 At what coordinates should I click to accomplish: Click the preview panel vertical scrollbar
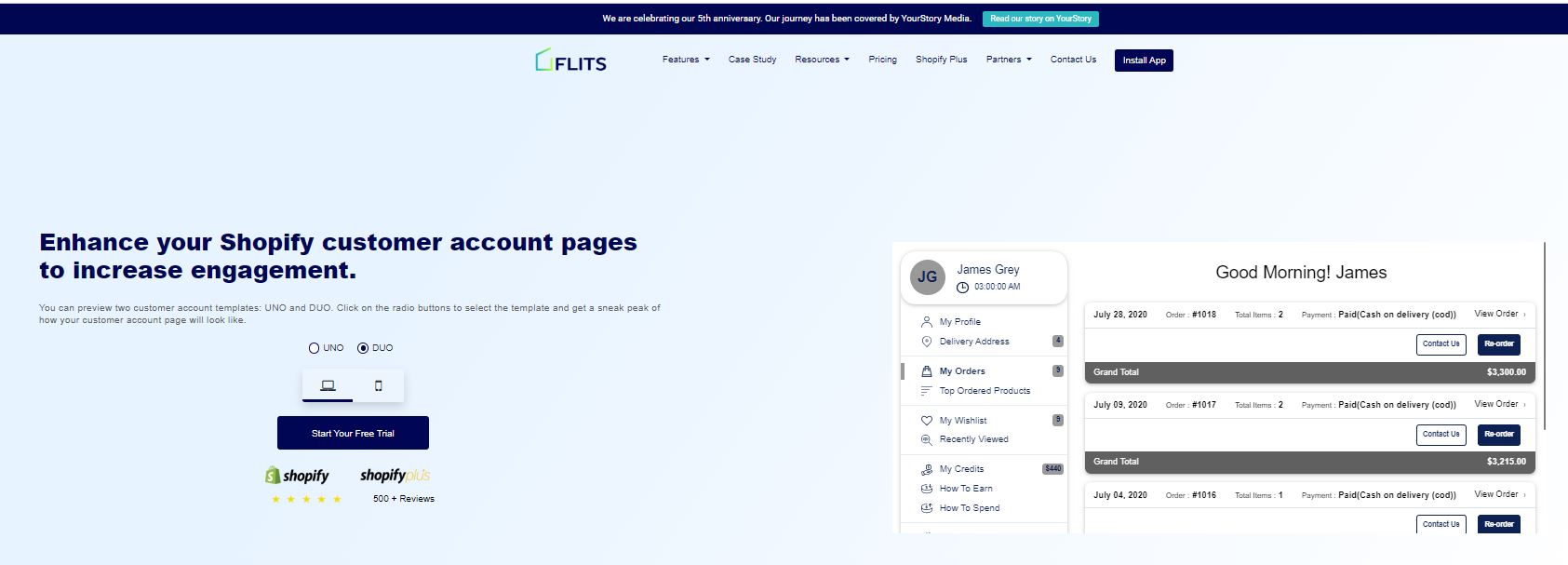coord(1545,335)
